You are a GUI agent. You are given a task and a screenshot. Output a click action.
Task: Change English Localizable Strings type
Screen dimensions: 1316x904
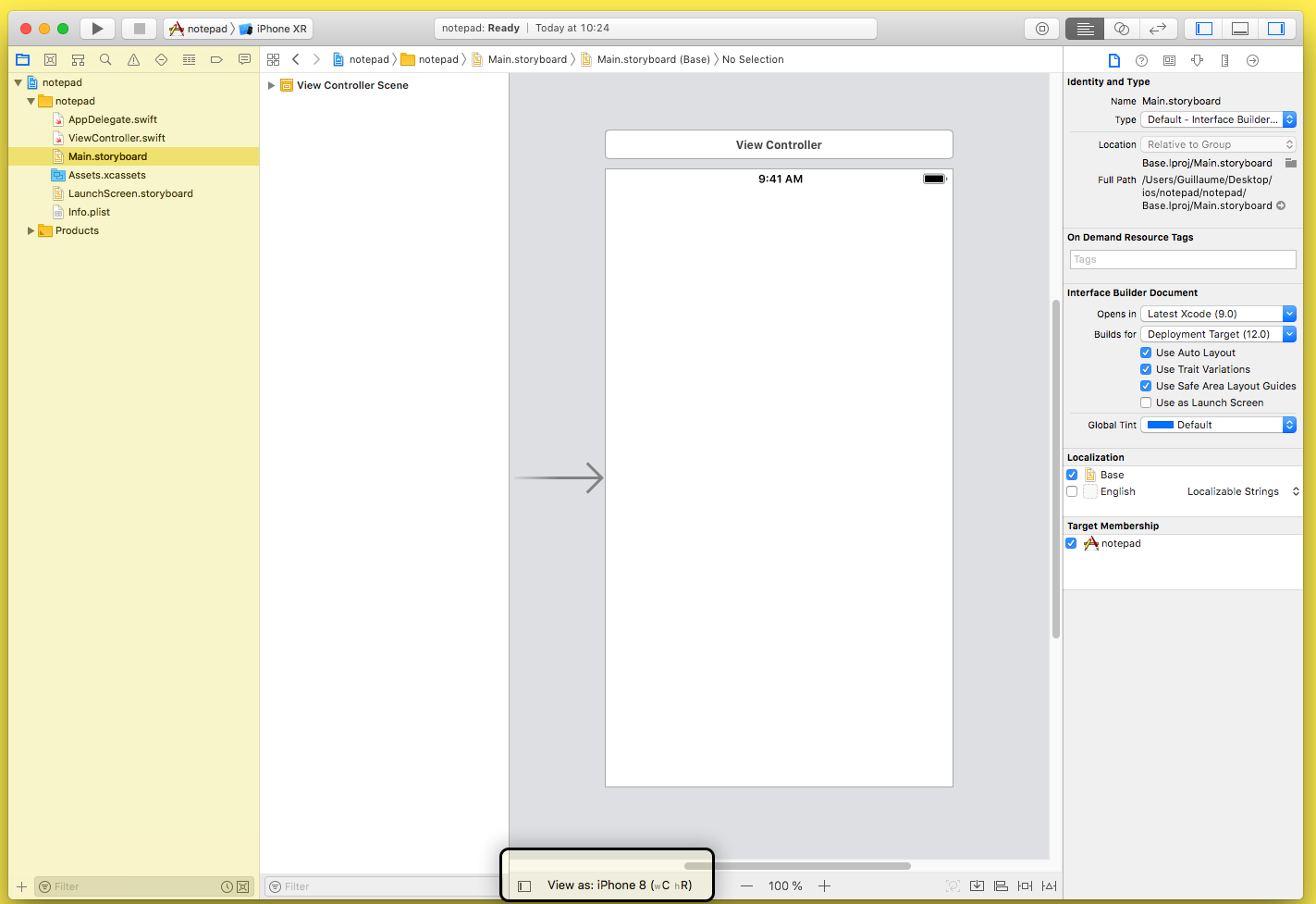pos(1243,491)
